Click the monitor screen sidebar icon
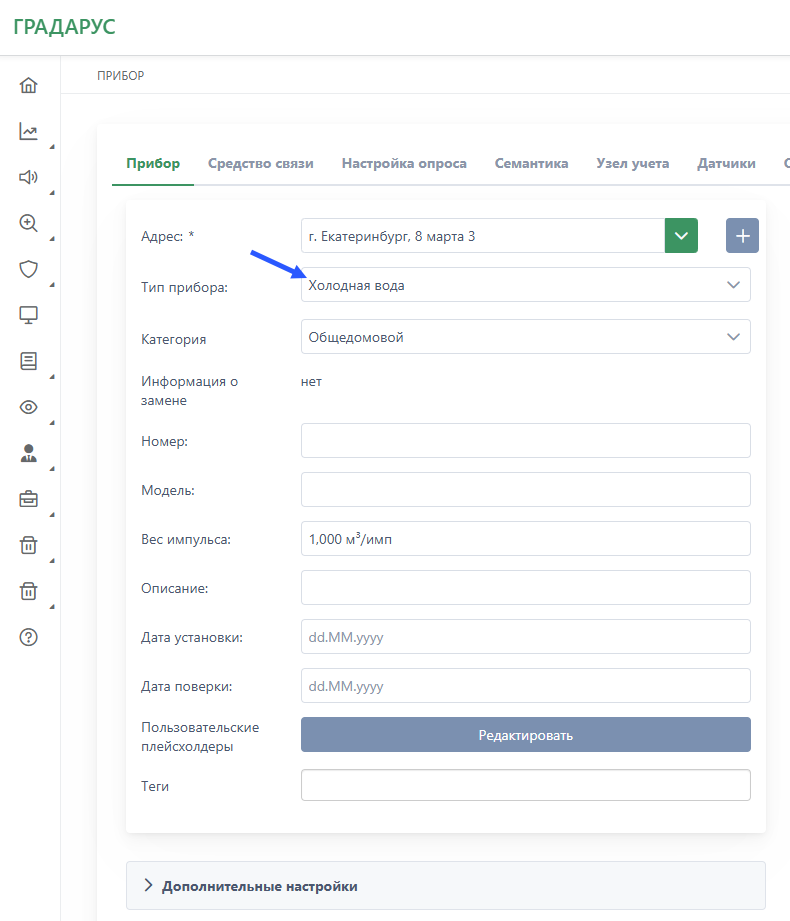The image size is (790, 921). pyautogui.click(x=28, y=315)
